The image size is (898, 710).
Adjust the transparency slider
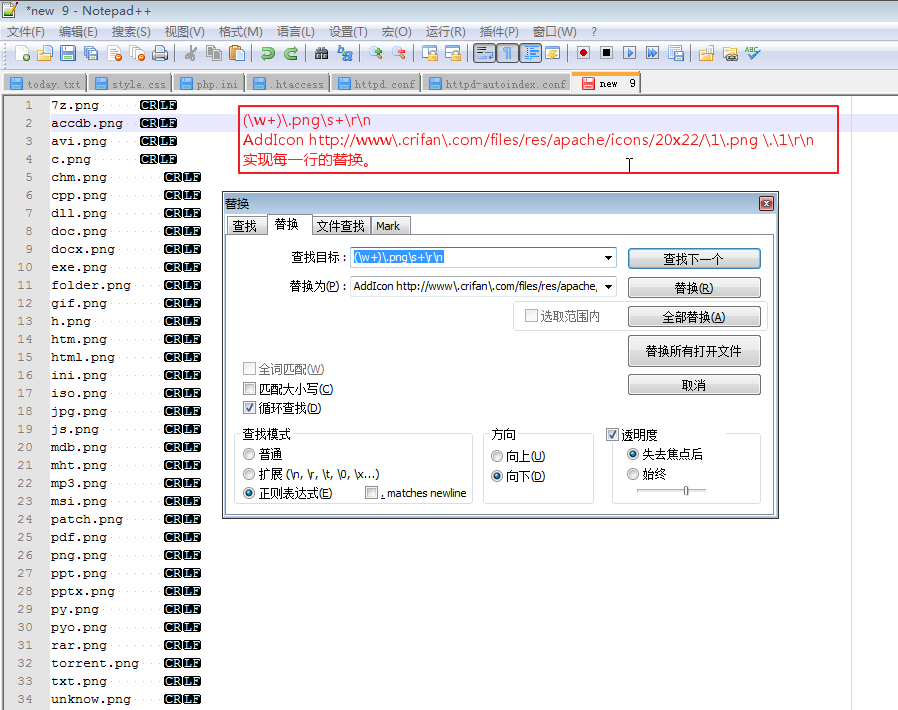click(686, 491)
